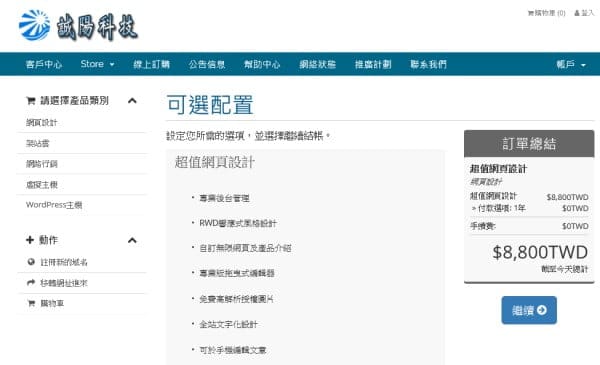Click the 手續費 row in order summary
600x365 pixels.
[x=529, y=226]
